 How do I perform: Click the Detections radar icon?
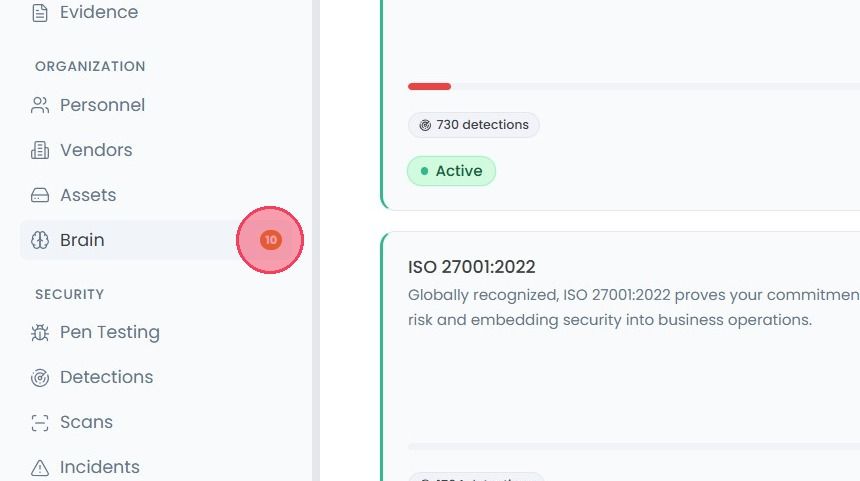[40, 377]
